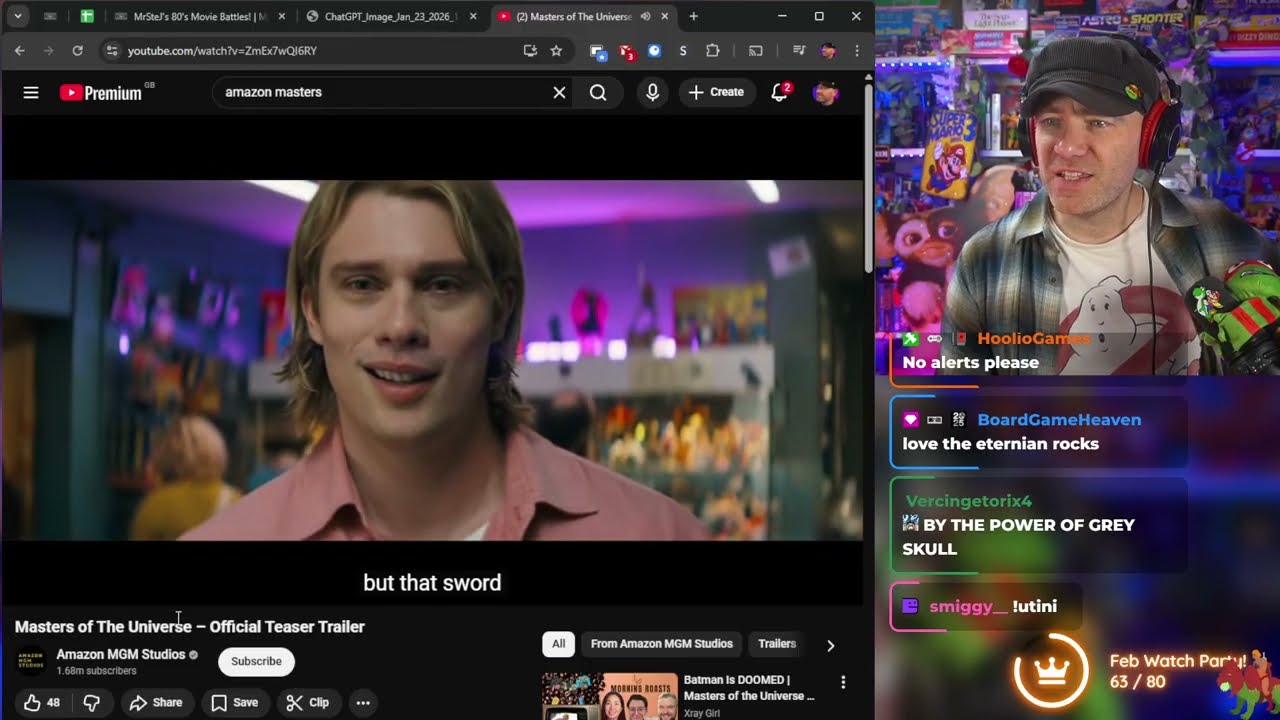1280x720 pixels.
Task: Open media controls toolbar icon
Action: click(x=798, y=50)
